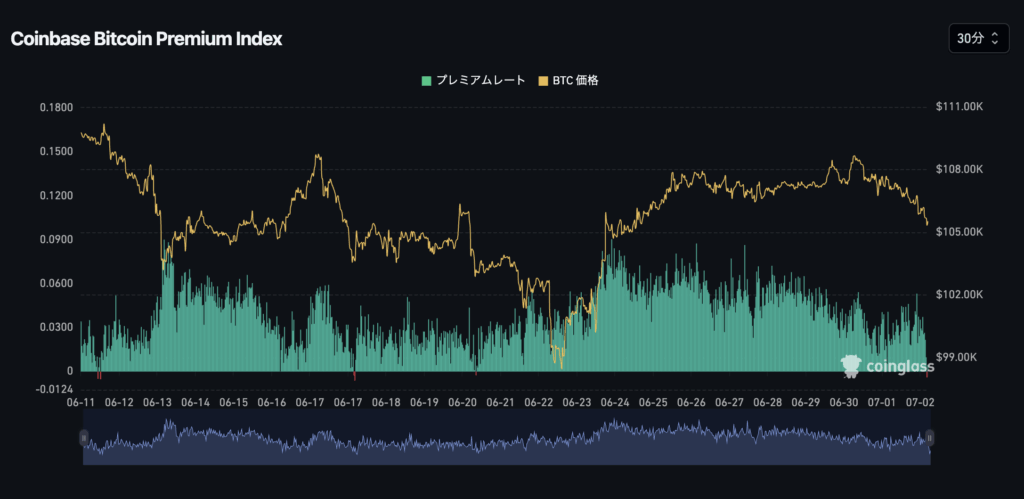Viewport: 1024px width, 499px height.
Task: Click the 06-13 date label
Action: pyautogui.click(x=158, y=402)
